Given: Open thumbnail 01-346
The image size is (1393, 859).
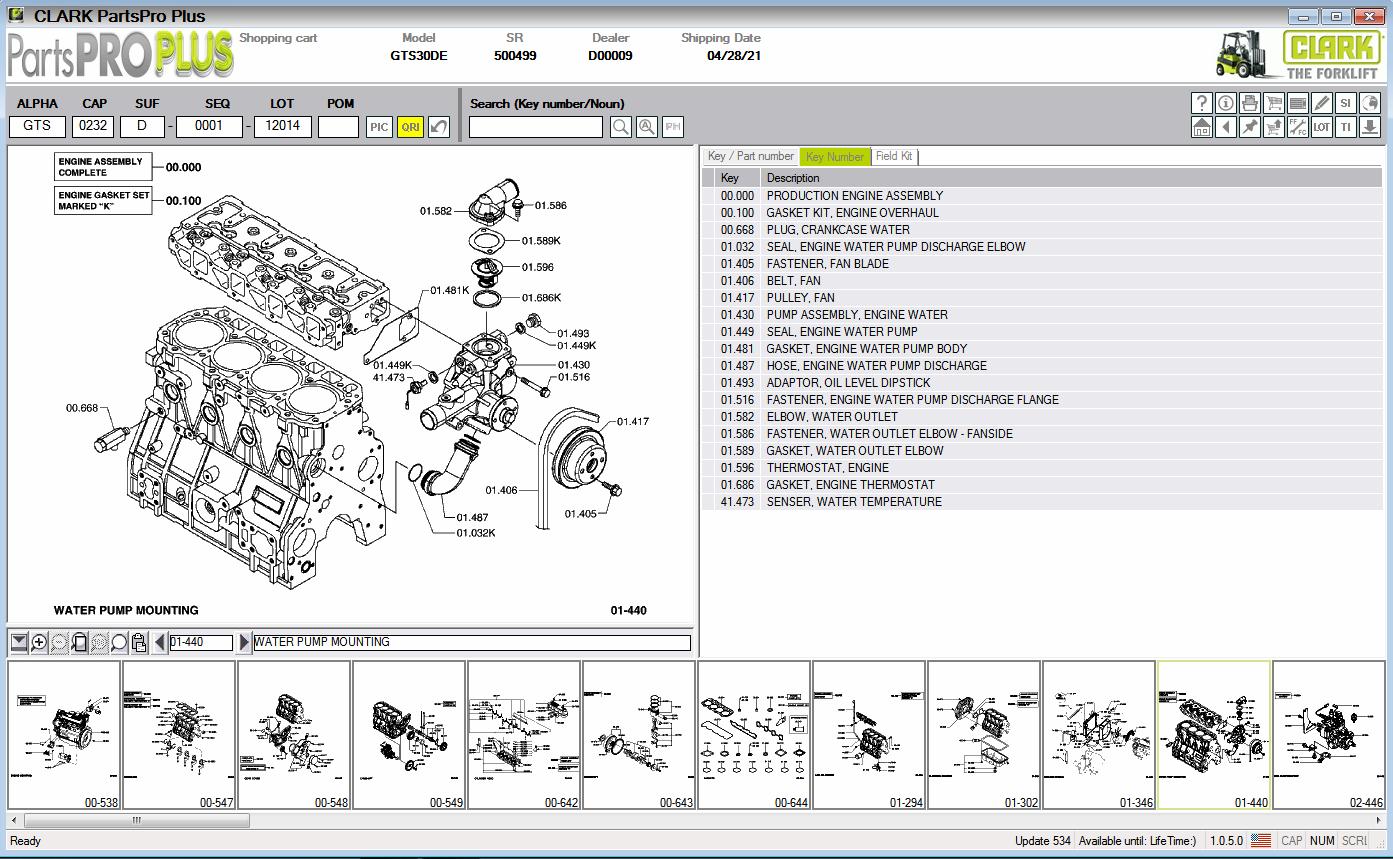Looking at the screenshot, I should coord(1099,735).
